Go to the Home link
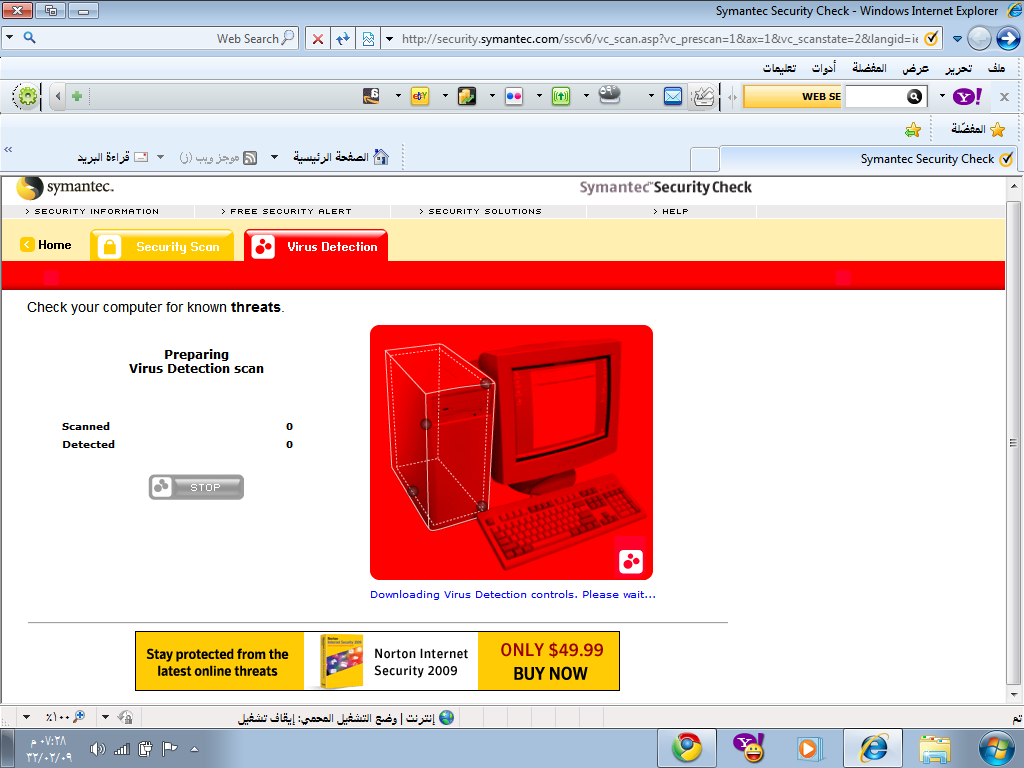 pyautogui.click(x=46, y=245)
